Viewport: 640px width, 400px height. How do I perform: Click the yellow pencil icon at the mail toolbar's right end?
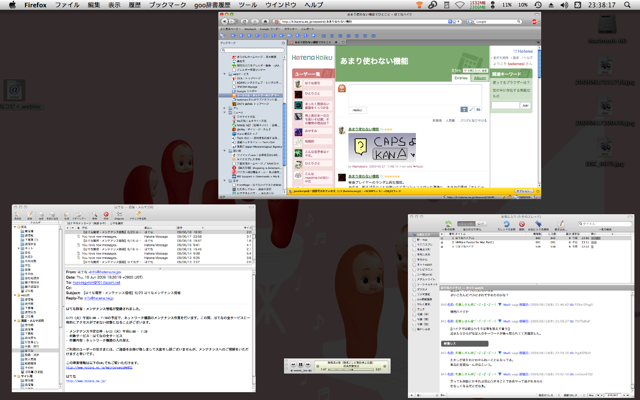(x=138, y=214)
